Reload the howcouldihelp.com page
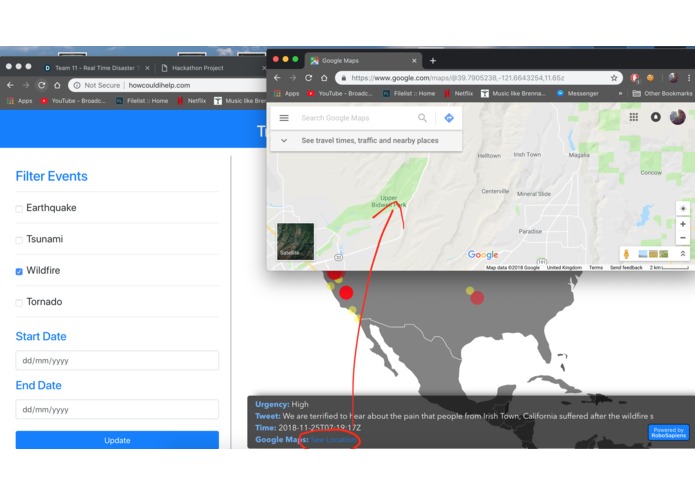 [x=41, y=85]
